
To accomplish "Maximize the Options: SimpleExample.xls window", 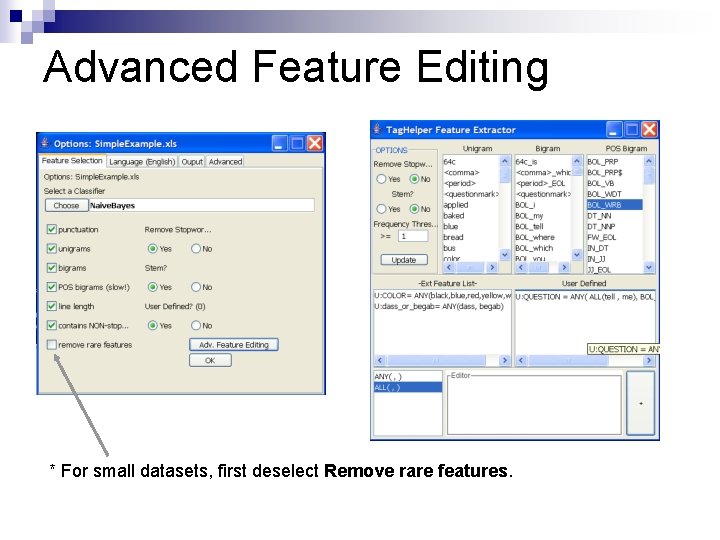I will click(297, 144).
